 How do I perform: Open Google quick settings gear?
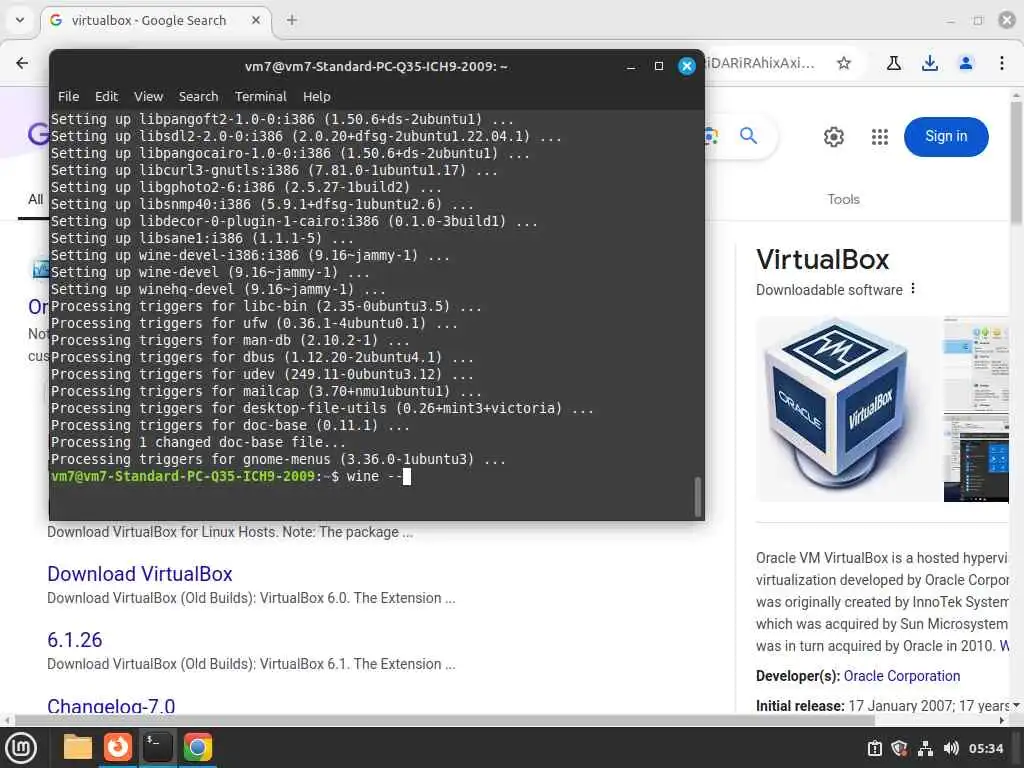coord(833,136)
